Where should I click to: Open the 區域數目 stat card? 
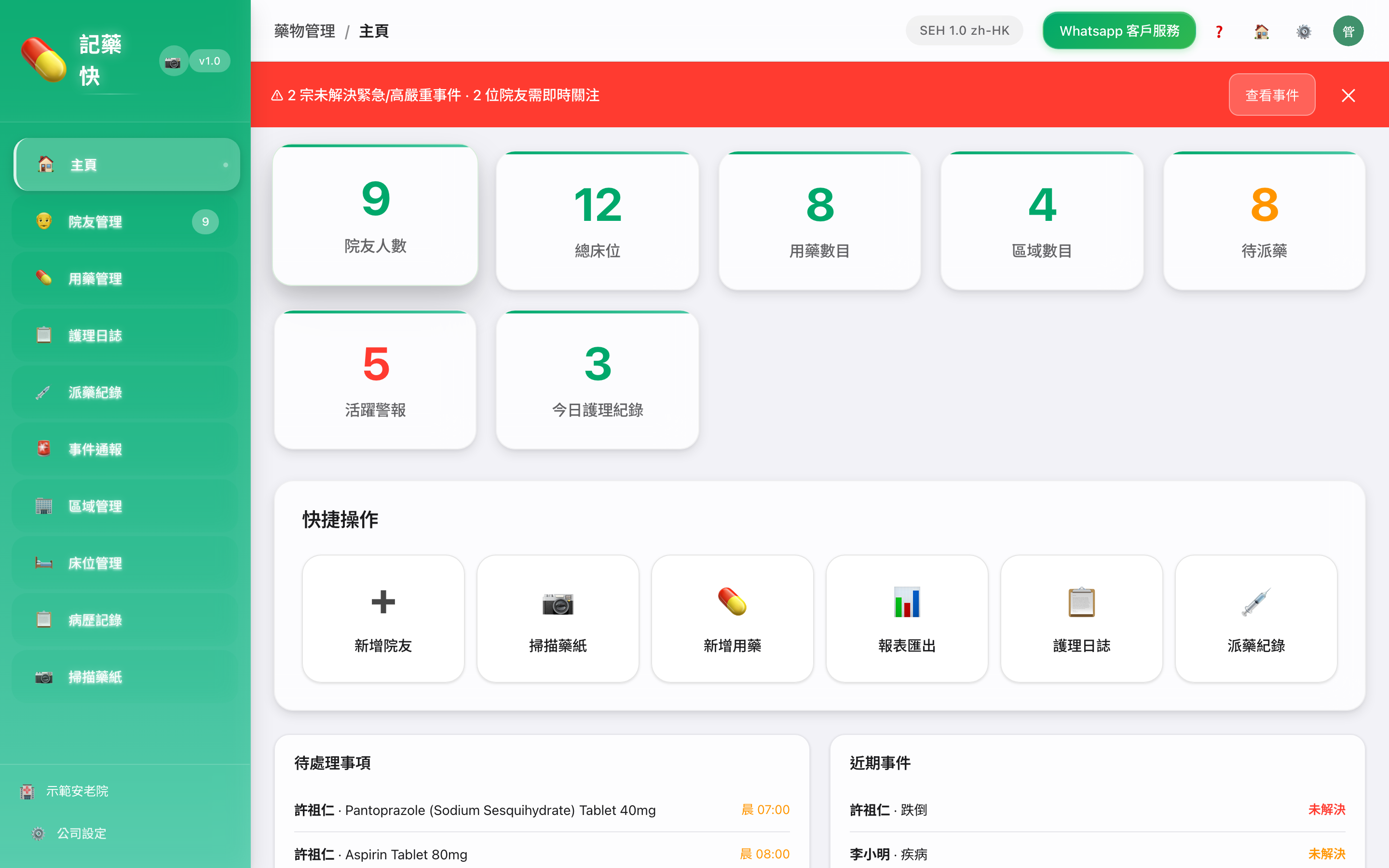tap(1042, 220)
